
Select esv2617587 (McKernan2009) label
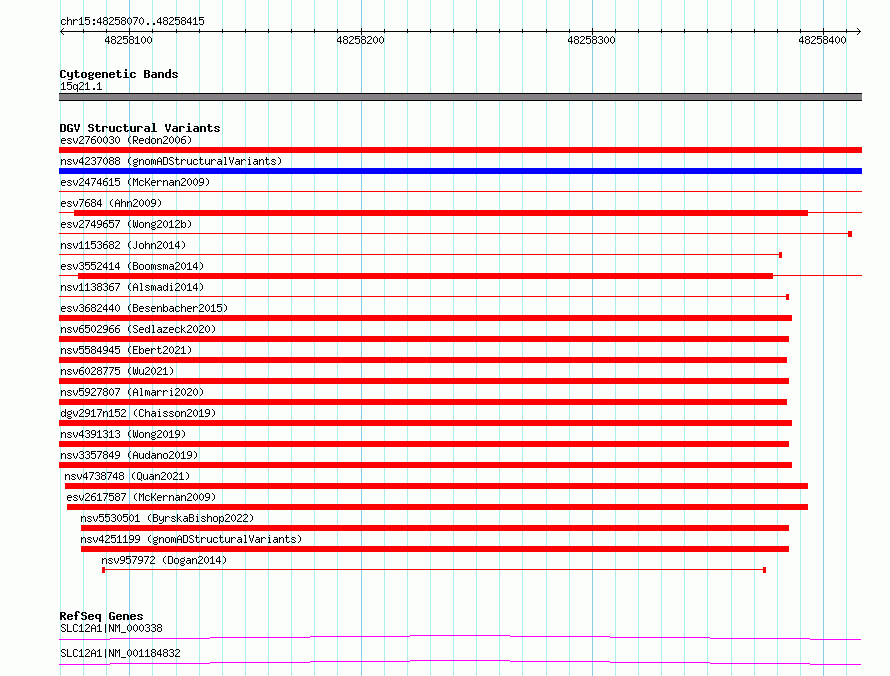141,497
